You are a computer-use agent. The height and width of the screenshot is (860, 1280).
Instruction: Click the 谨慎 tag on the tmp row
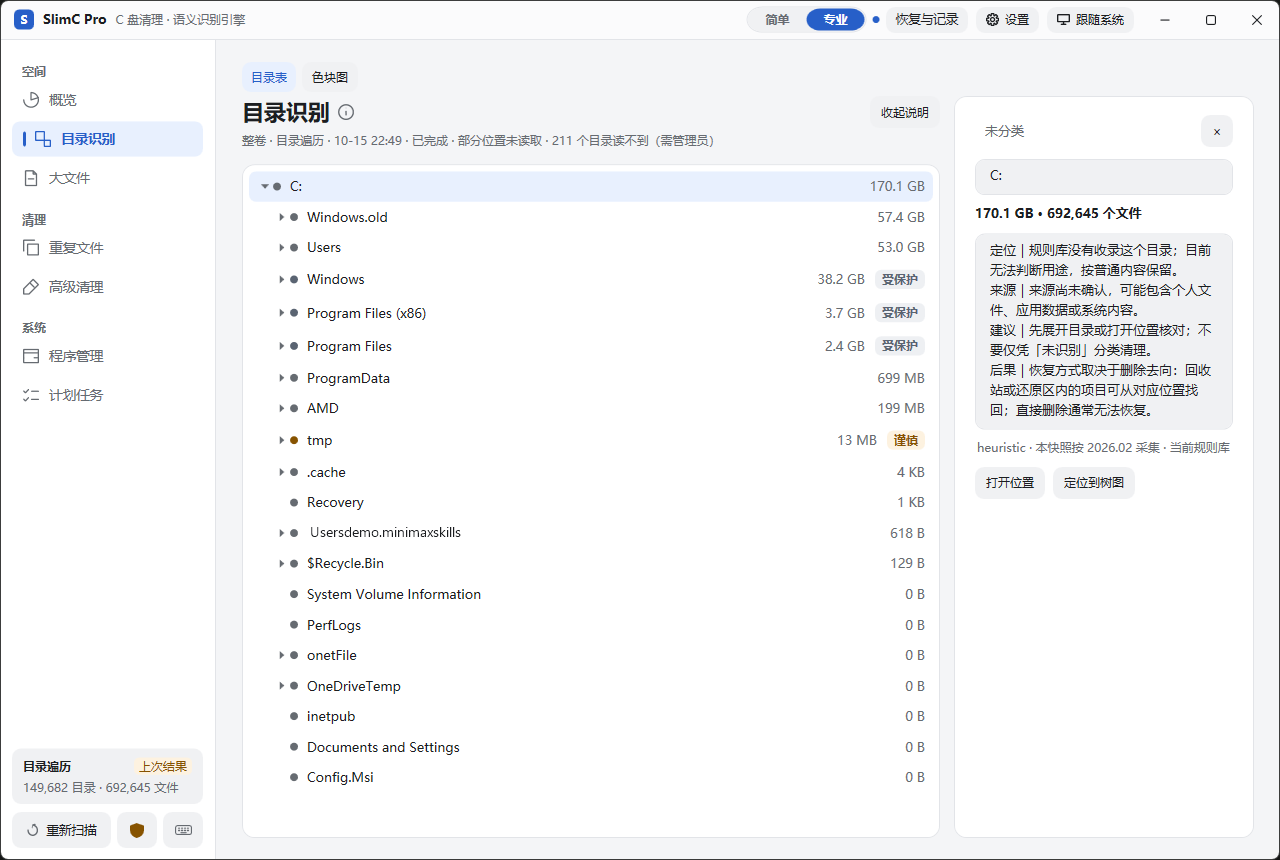tap(906, 440)
